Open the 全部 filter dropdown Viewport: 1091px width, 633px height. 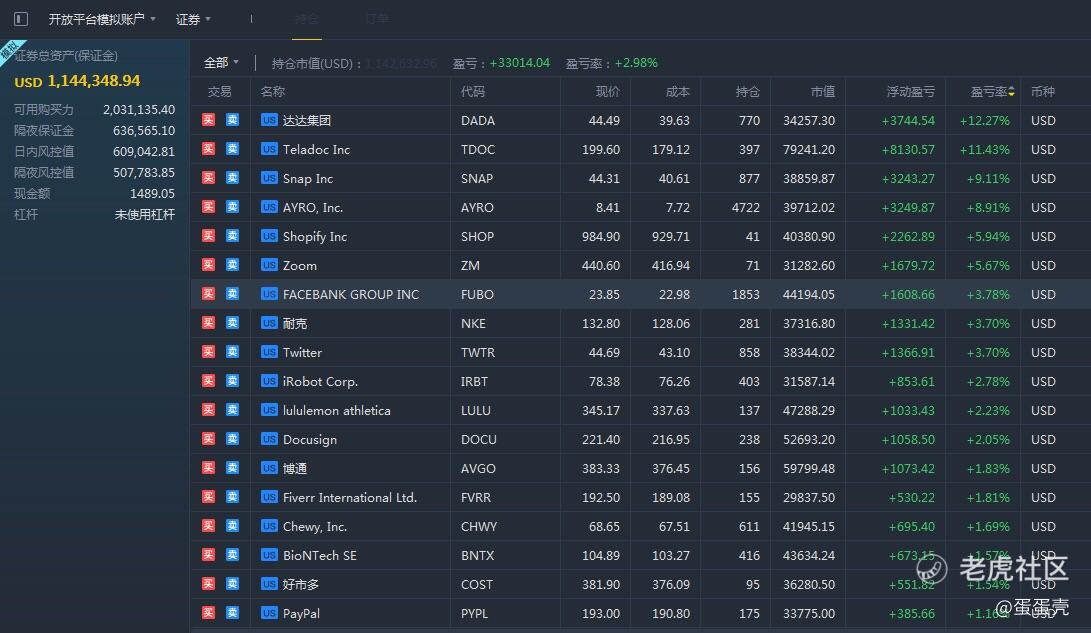click(x=221, y=63)
